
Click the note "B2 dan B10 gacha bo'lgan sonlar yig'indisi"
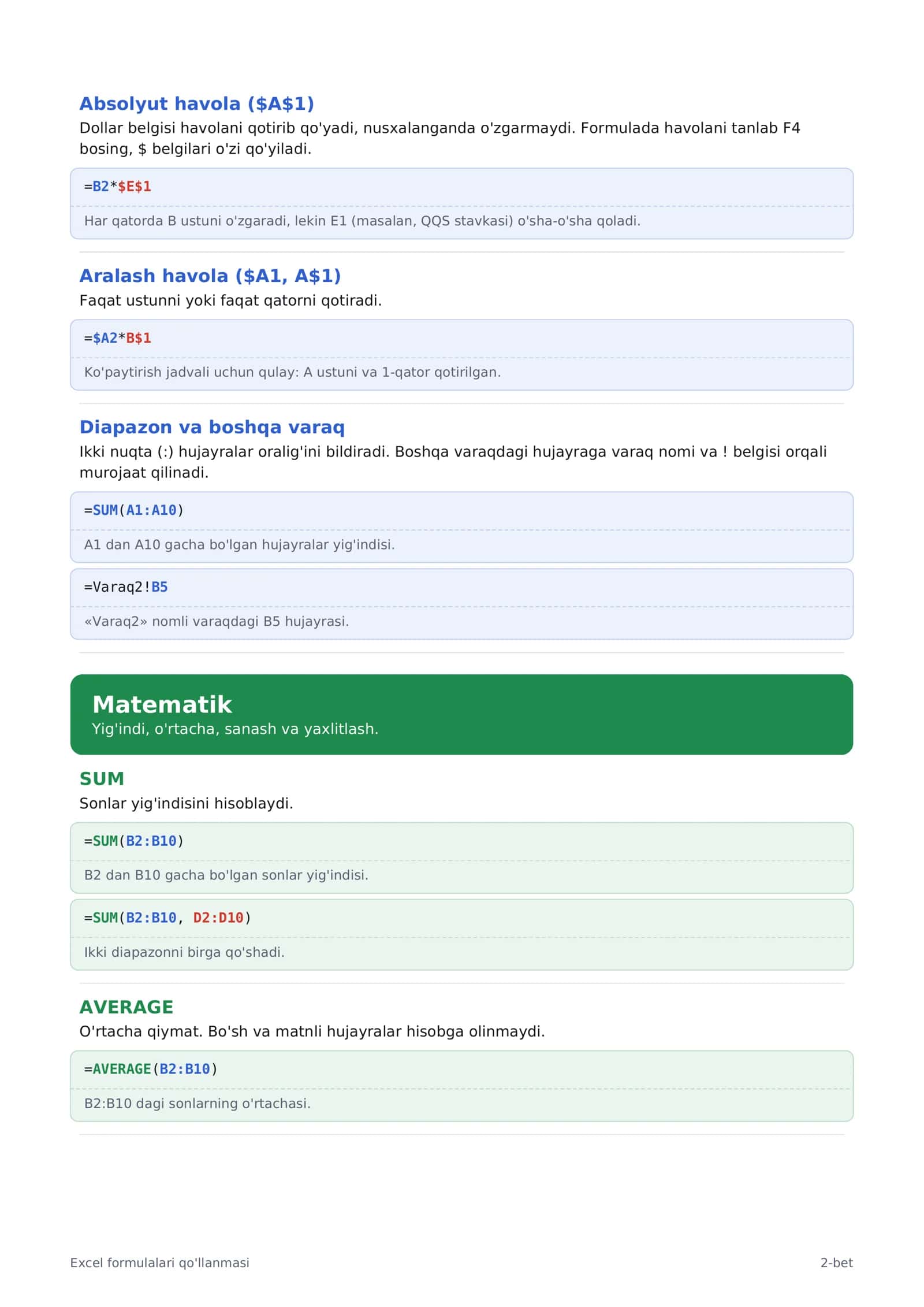pos(226,875)
